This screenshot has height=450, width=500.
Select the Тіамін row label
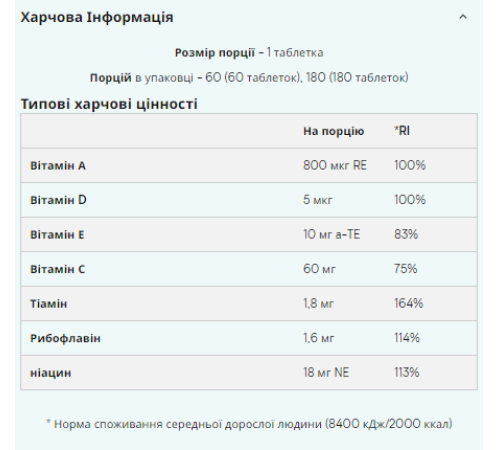49,304
